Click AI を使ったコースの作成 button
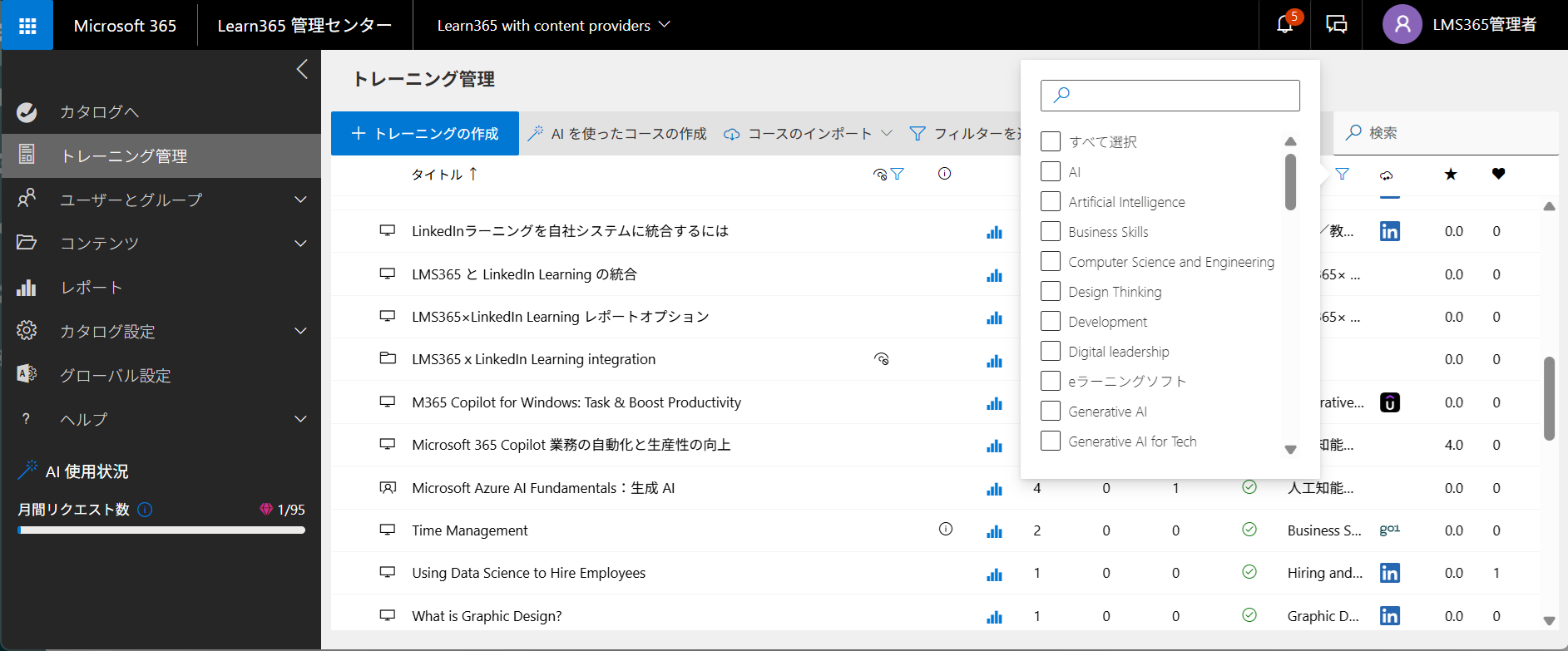The width and height of the screenshot is (1568, 651). click(x=617, y=133)
